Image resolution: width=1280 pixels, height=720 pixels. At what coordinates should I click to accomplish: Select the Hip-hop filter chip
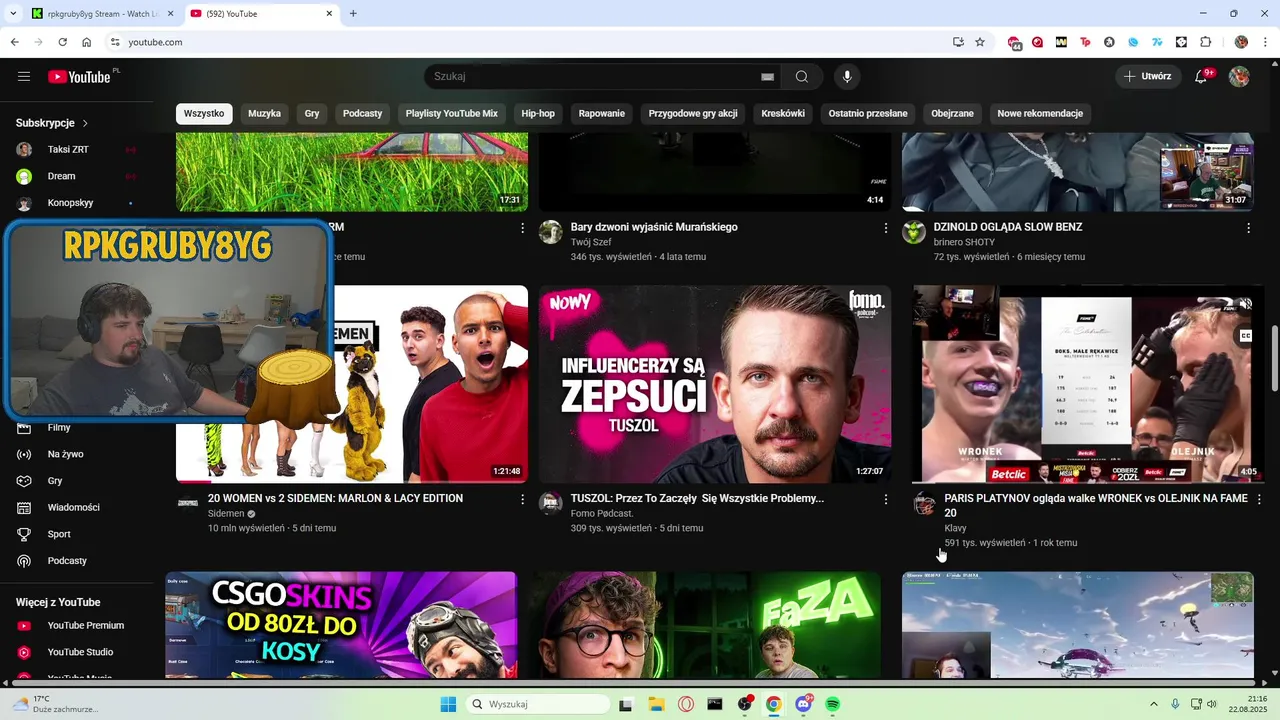pyautogui.click(x=538, y=114)
